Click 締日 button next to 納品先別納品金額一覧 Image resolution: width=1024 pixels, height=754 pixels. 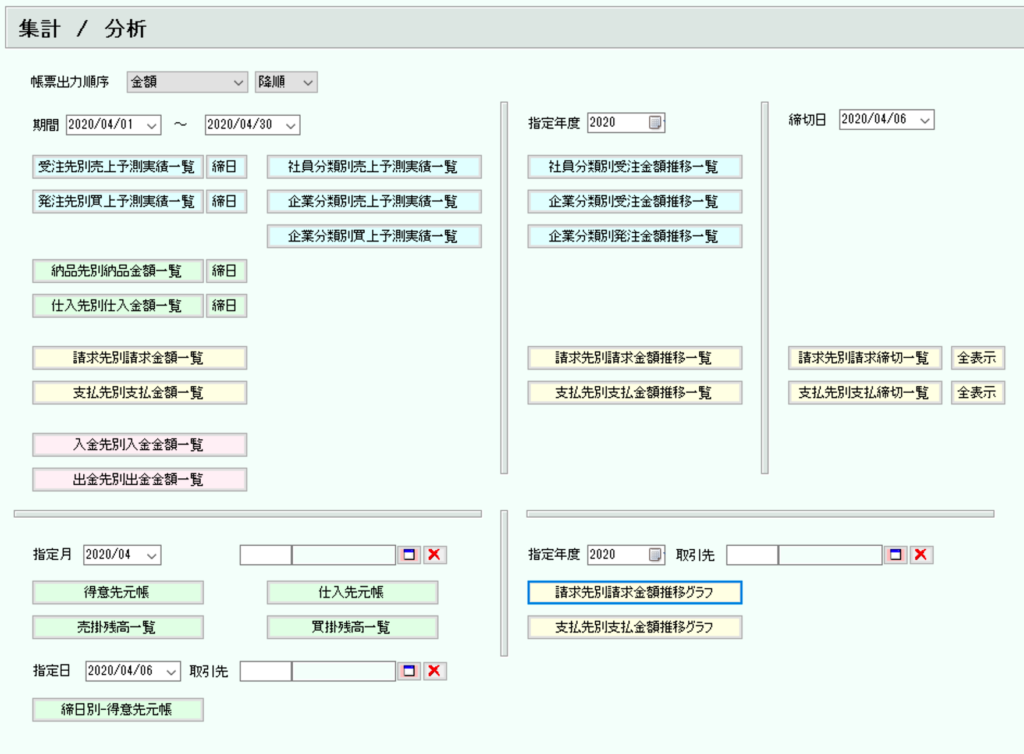[x=226, y=271]
